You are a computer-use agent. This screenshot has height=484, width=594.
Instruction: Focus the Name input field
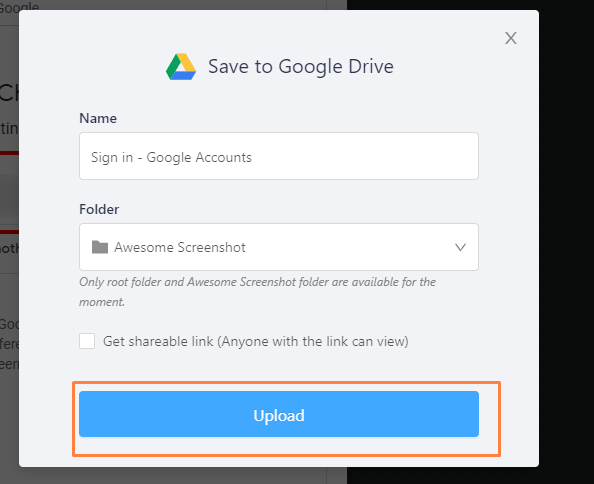point(279,156)
